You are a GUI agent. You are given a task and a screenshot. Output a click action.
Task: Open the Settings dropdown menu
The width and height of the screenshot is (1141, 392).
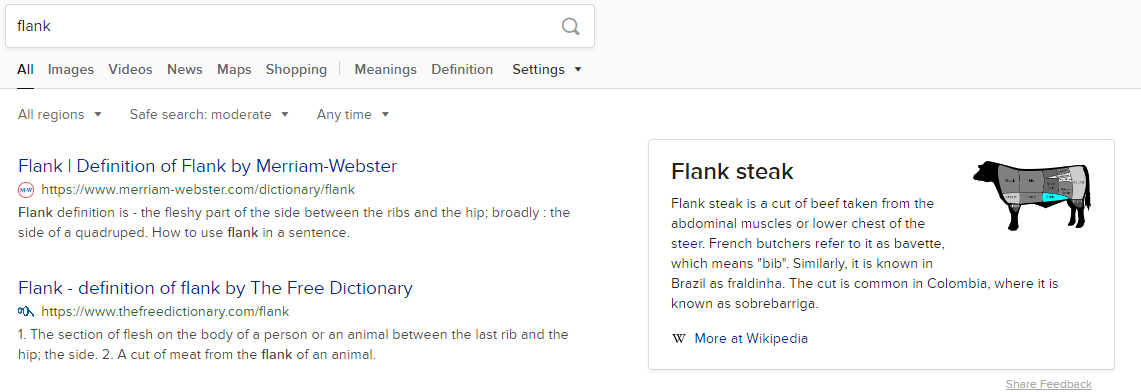pos(547,70)
